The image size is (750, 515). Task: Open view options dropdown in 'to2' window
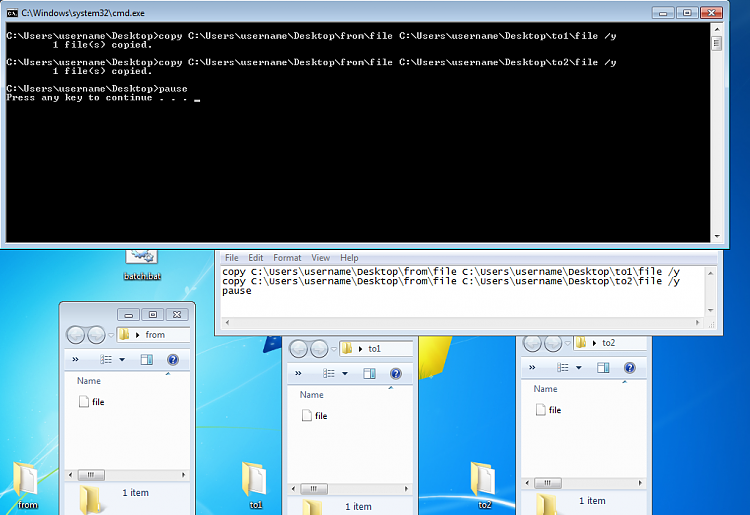coord(579,367)
